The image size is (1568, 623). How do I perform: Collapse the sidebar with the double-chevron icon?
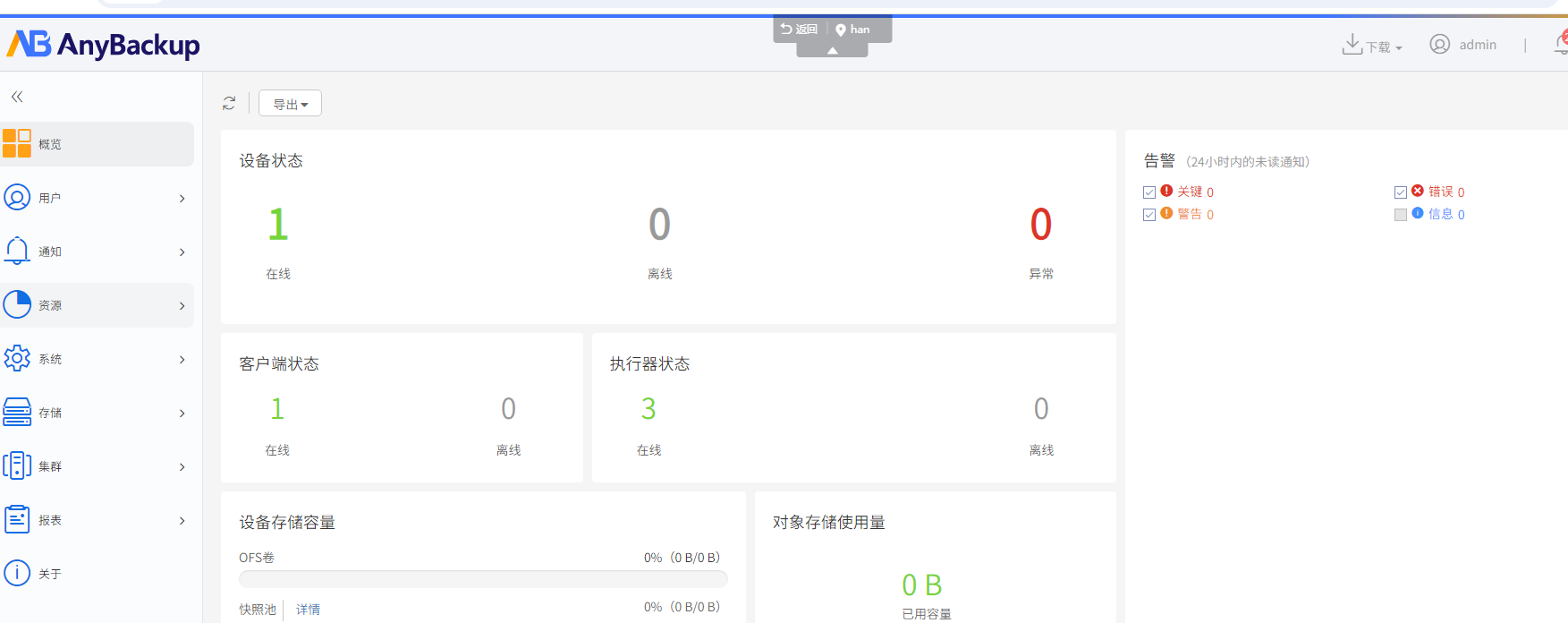(x=17, y=97)
